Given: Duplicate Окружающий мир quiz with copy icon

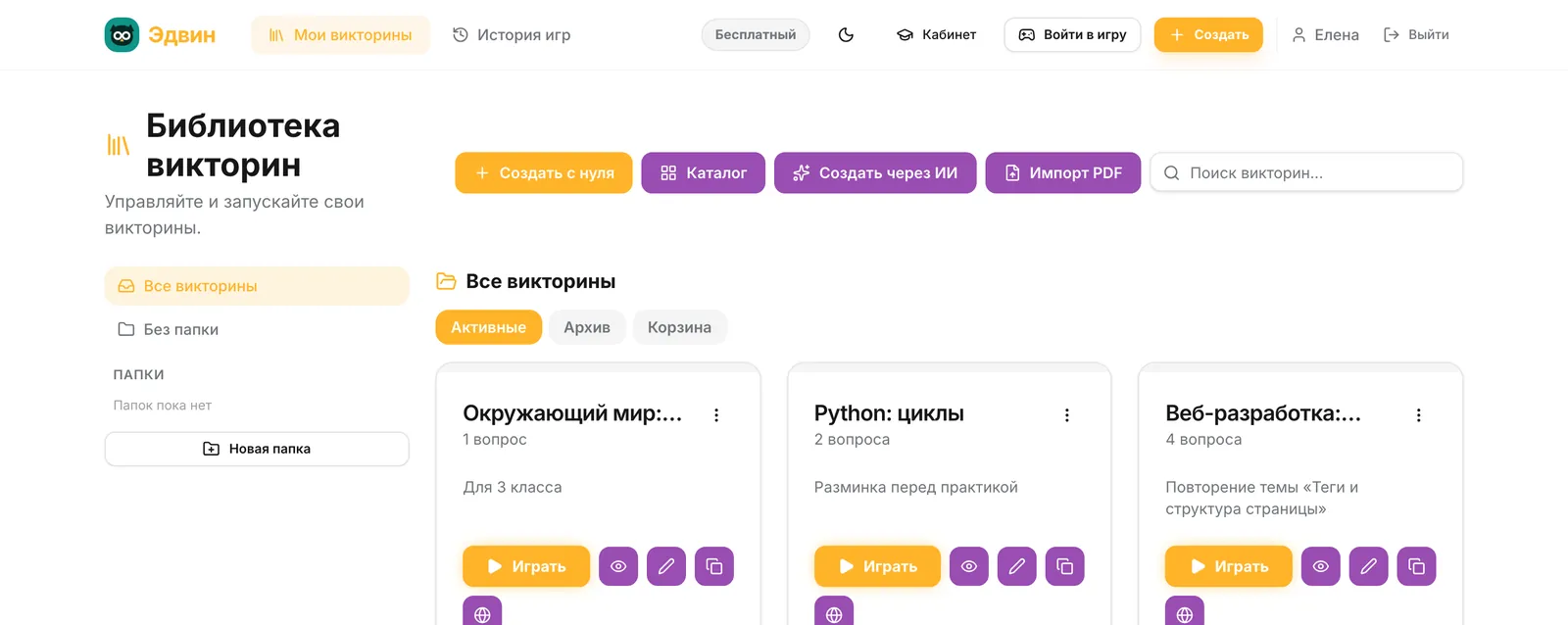Looking at the screenshot, I should pyautogui.click(x=714, y=566).
